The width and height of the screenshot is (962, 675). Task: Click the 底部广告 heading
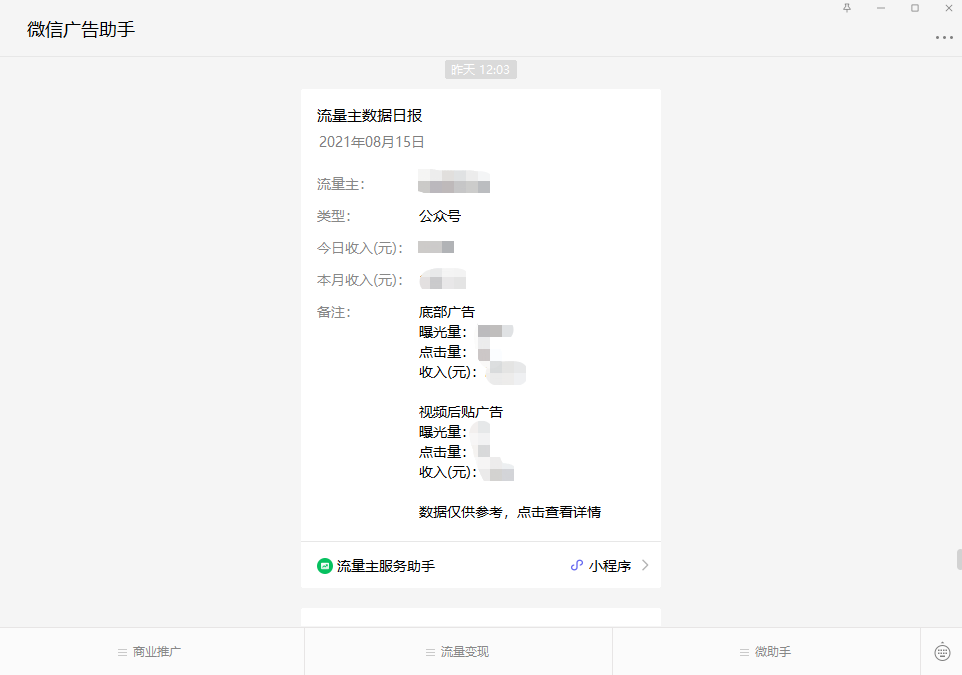point(447,312)
